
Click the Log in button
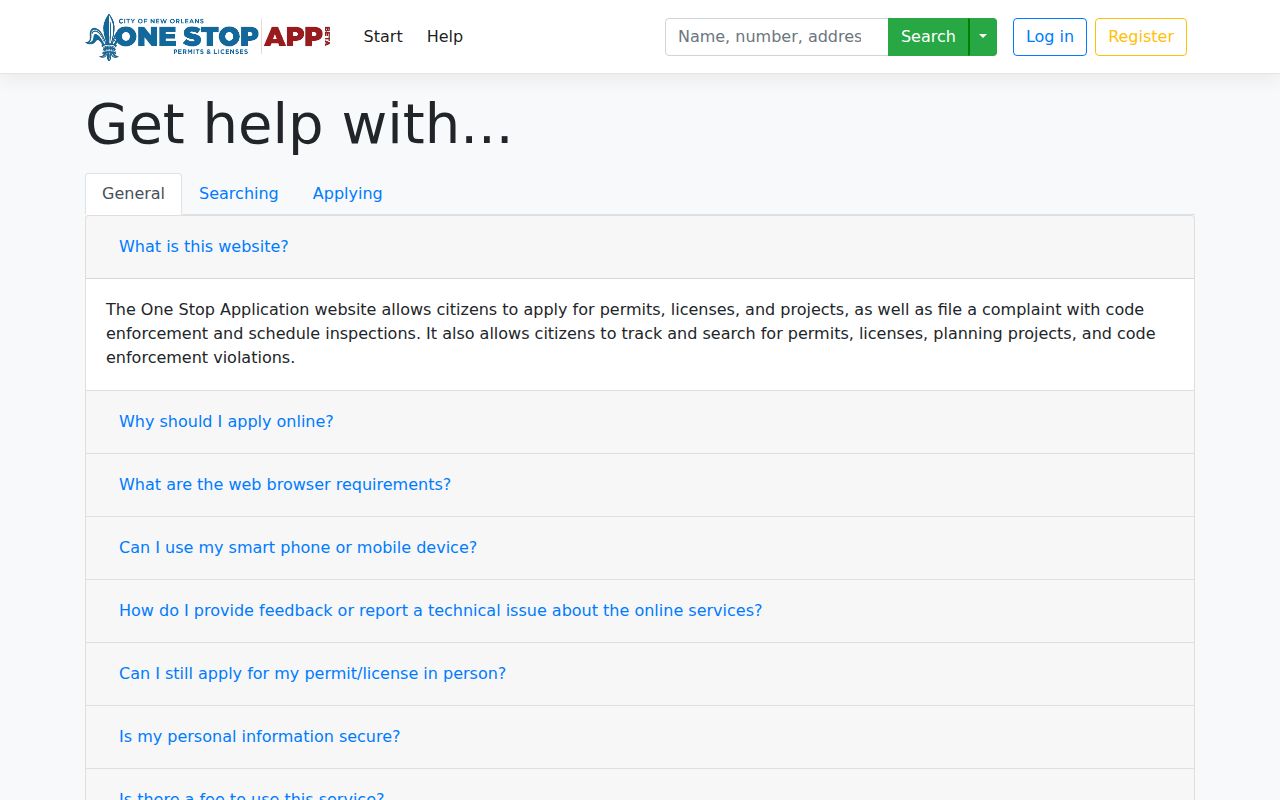click(1050, 37)
